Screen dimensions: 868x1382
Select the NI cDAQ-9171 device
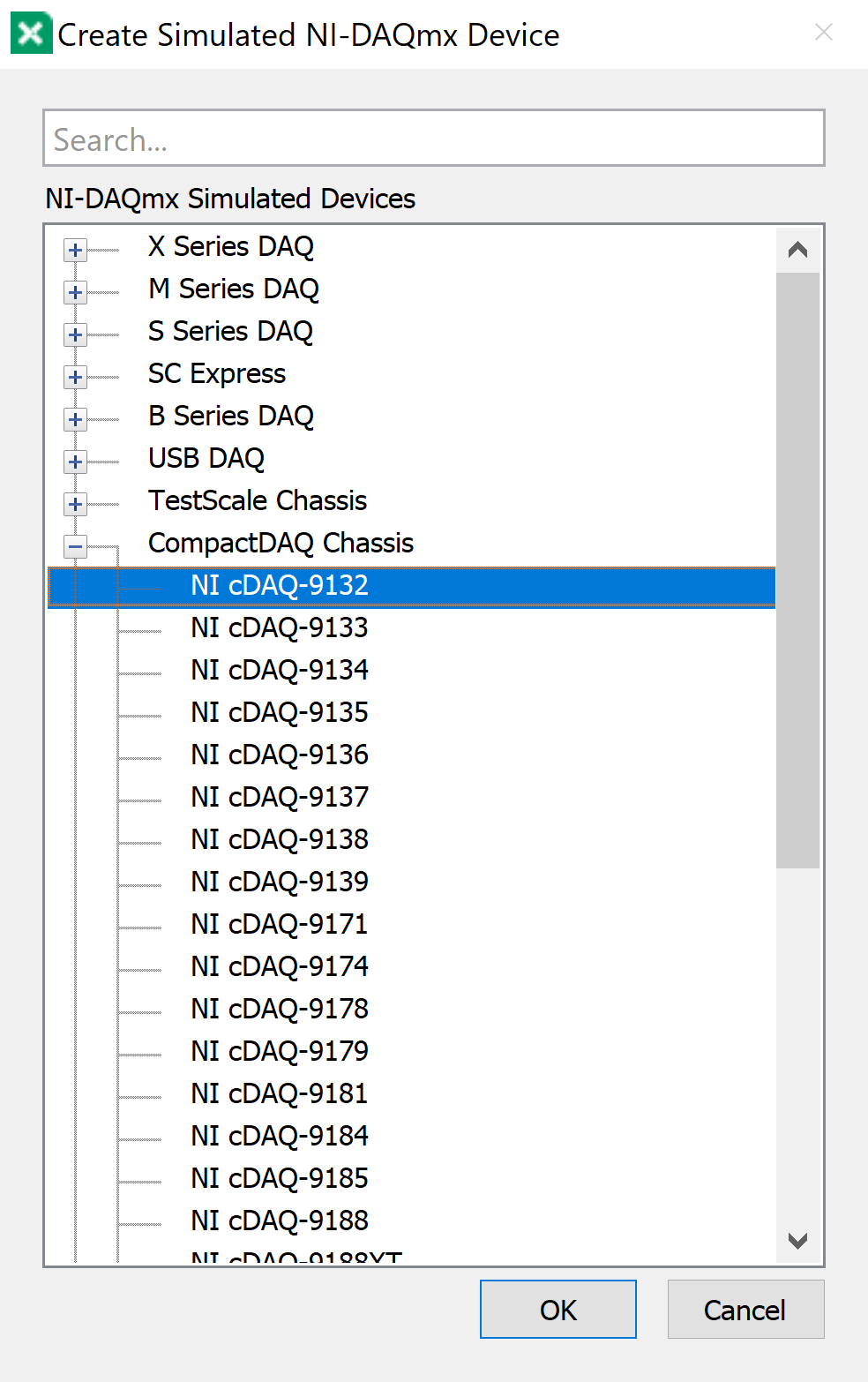pyautogui.click(x=279, y=924)
